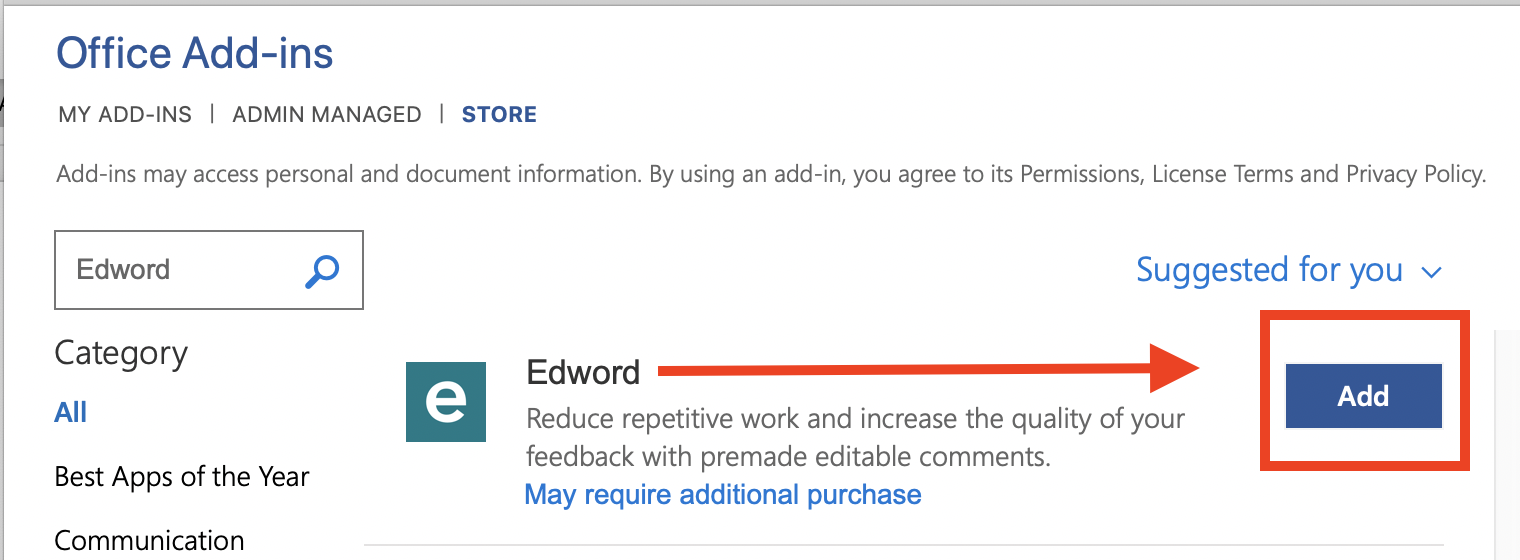
Task: Select the All category filter
Action: (x=71, y=412)
